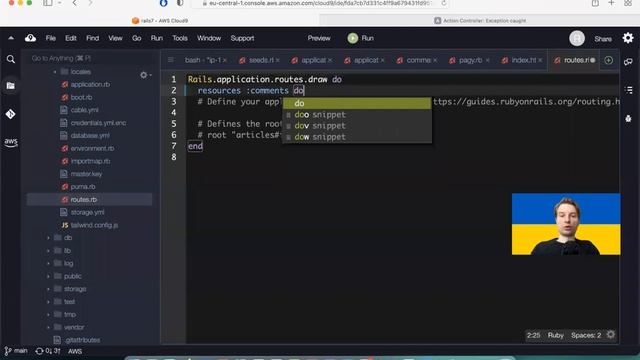The width and height of the screenshot is (640, 360).
Task: Open the Environment file tree panel icon
Action: [11, 86]
